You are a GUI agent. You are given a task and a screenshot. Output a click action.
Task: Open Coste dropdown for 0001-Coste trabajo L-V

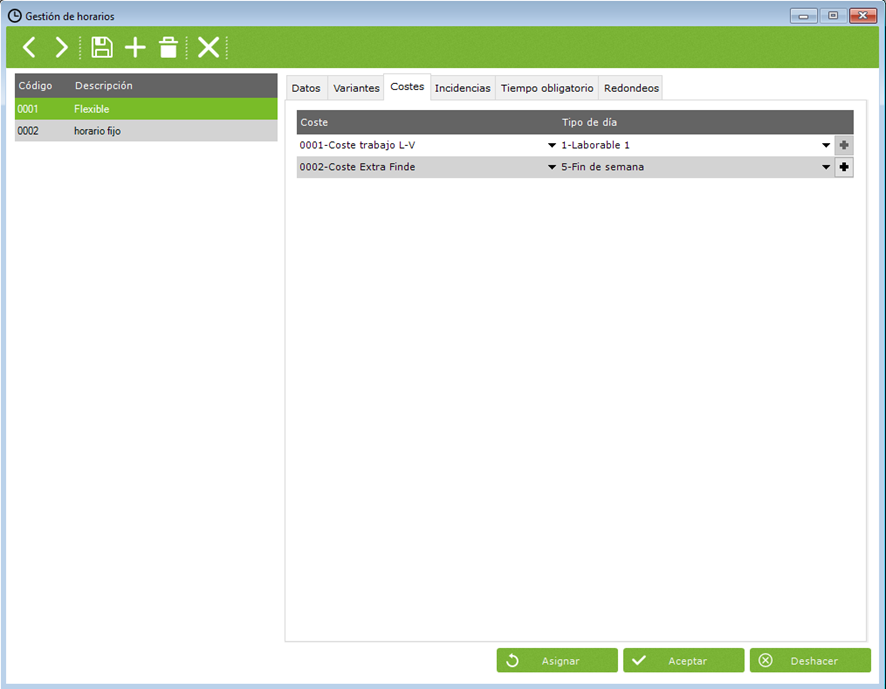[x=552, y=145]
